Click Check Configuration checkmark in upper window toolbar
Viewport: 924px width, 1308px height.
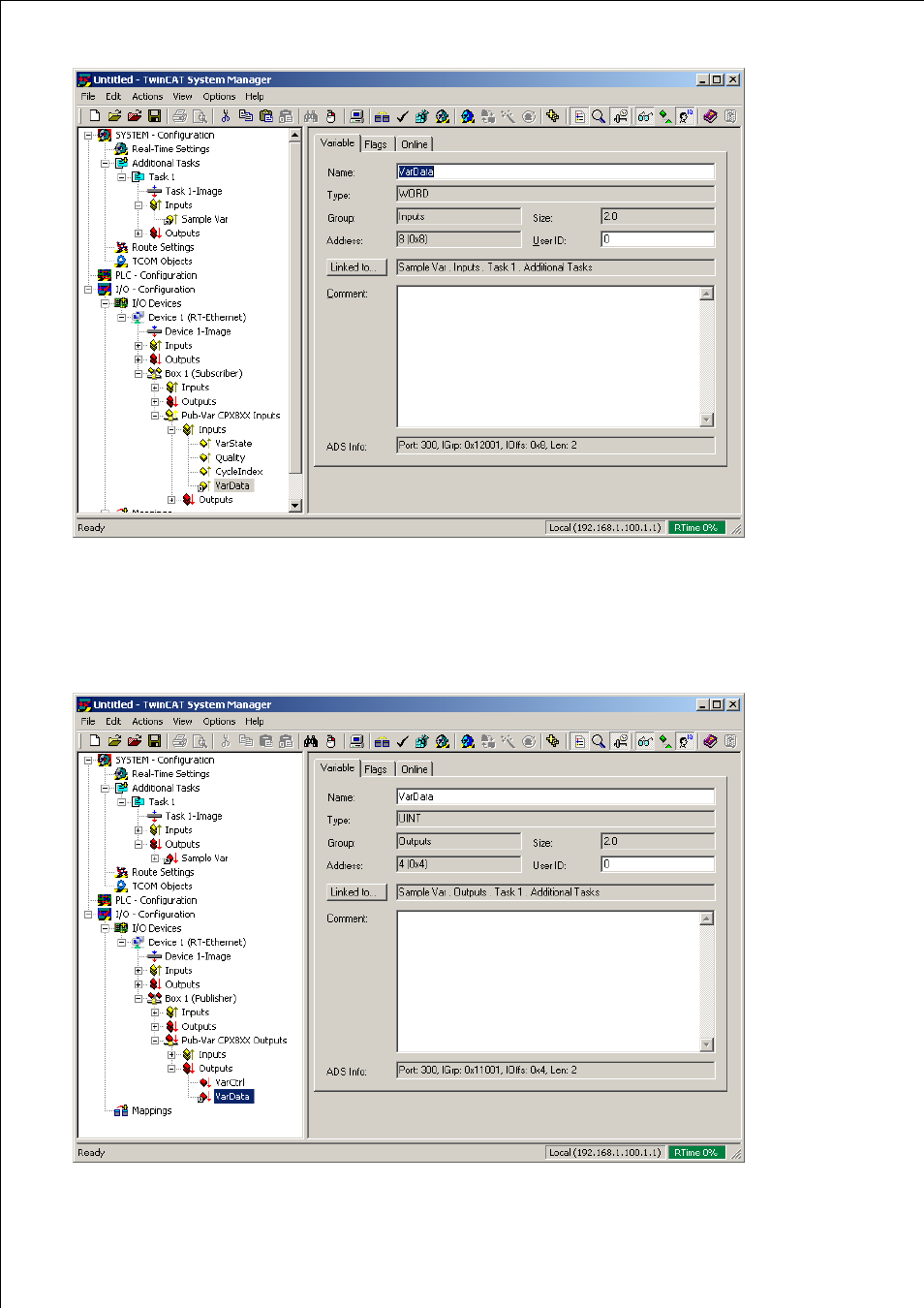pos(402,116)
